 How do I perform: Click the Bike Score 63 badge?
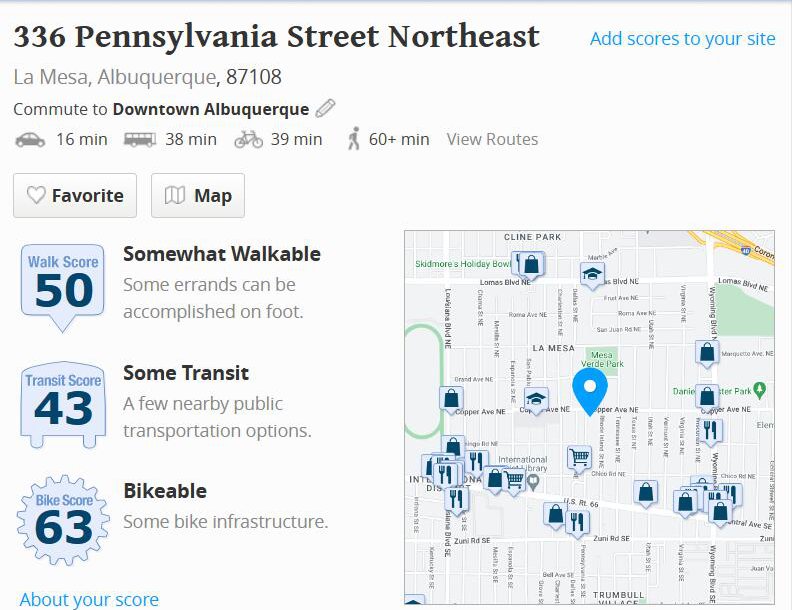[63, 520]
